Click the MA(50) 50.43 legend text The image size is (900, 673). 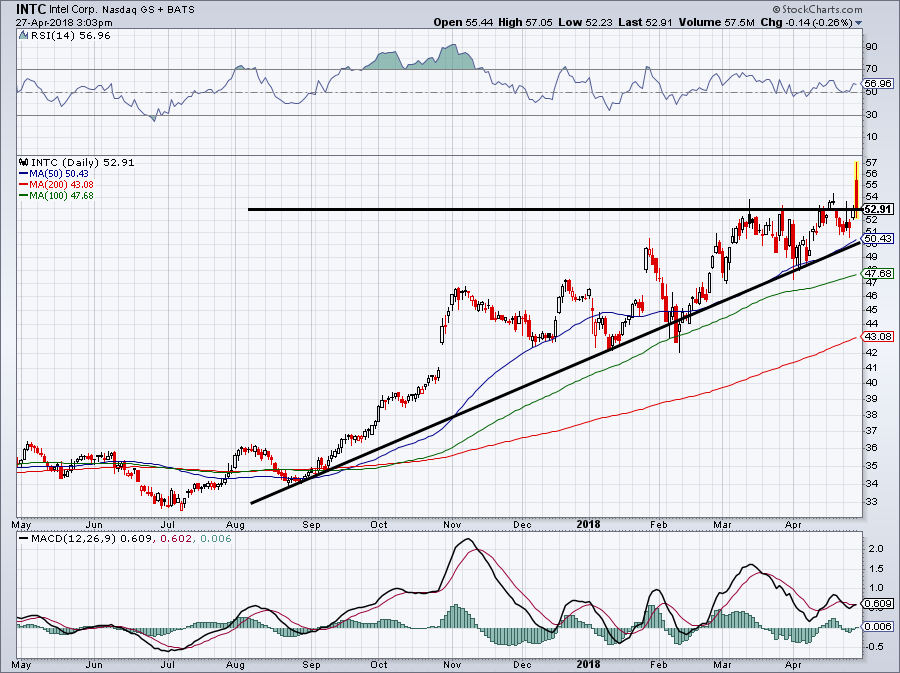tap(59, 173)
